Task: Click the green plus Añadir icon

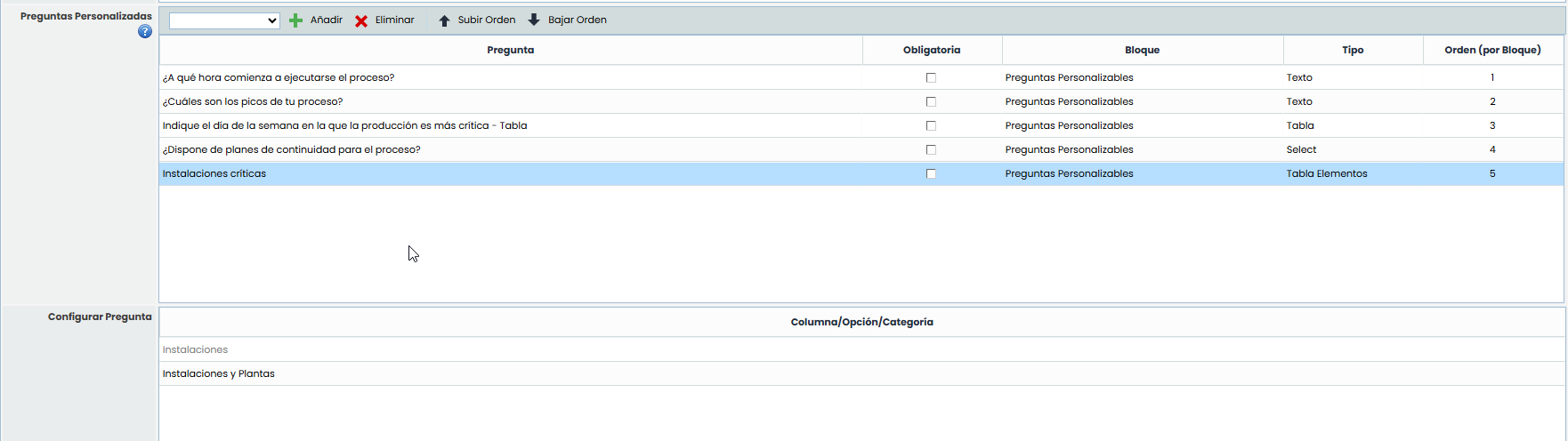Action: [x=296, y=20]
